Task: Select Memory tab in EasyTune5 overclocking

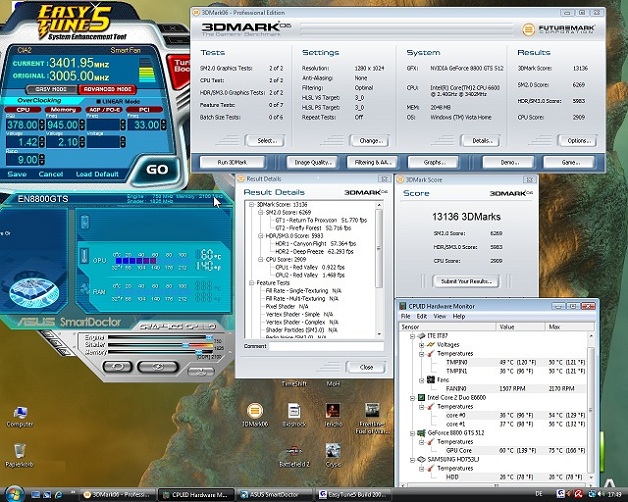Action: pos(63,109)
